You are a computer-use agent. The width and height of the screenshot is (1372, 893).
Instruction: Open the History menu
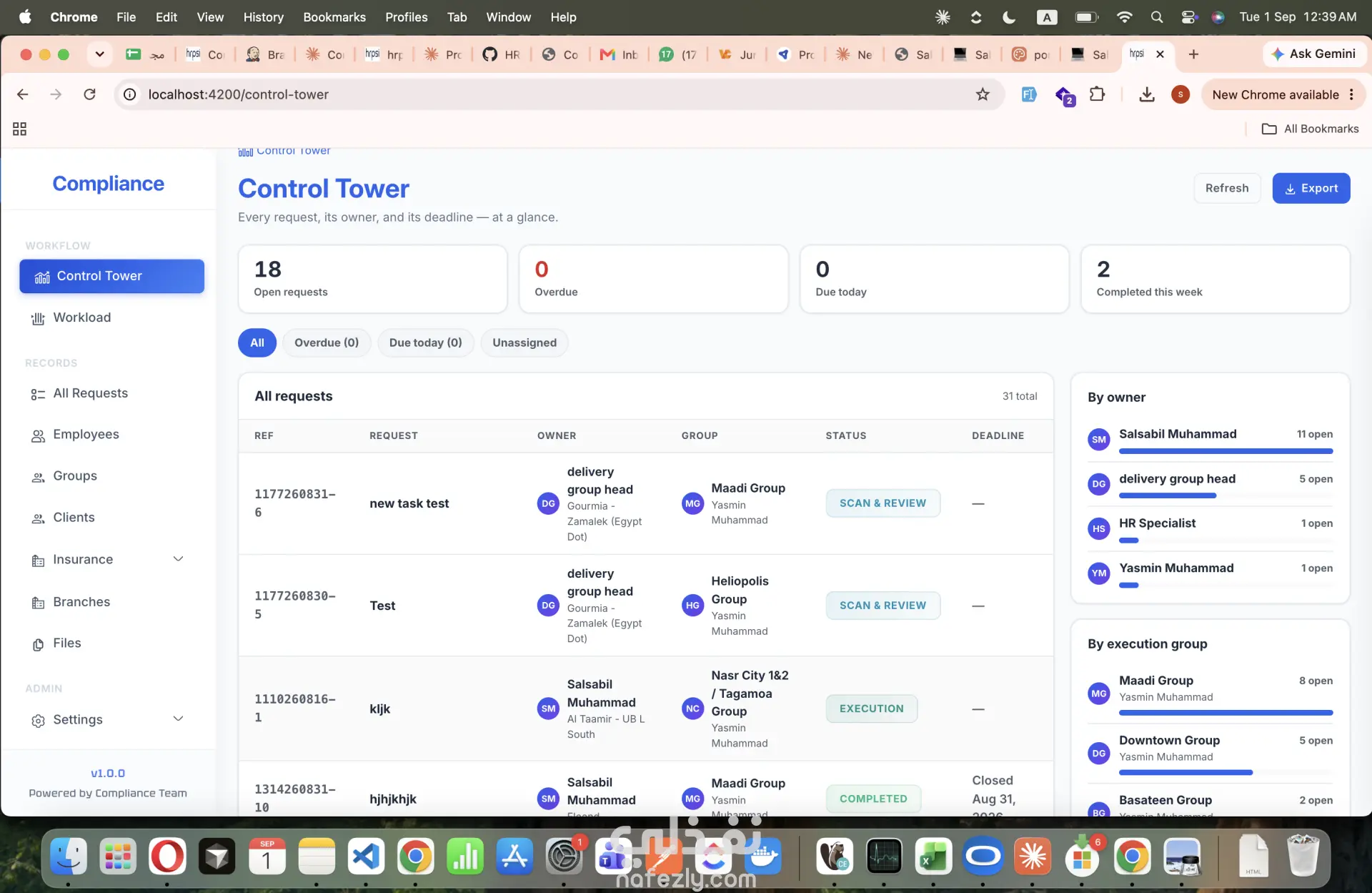click(263, 16)
